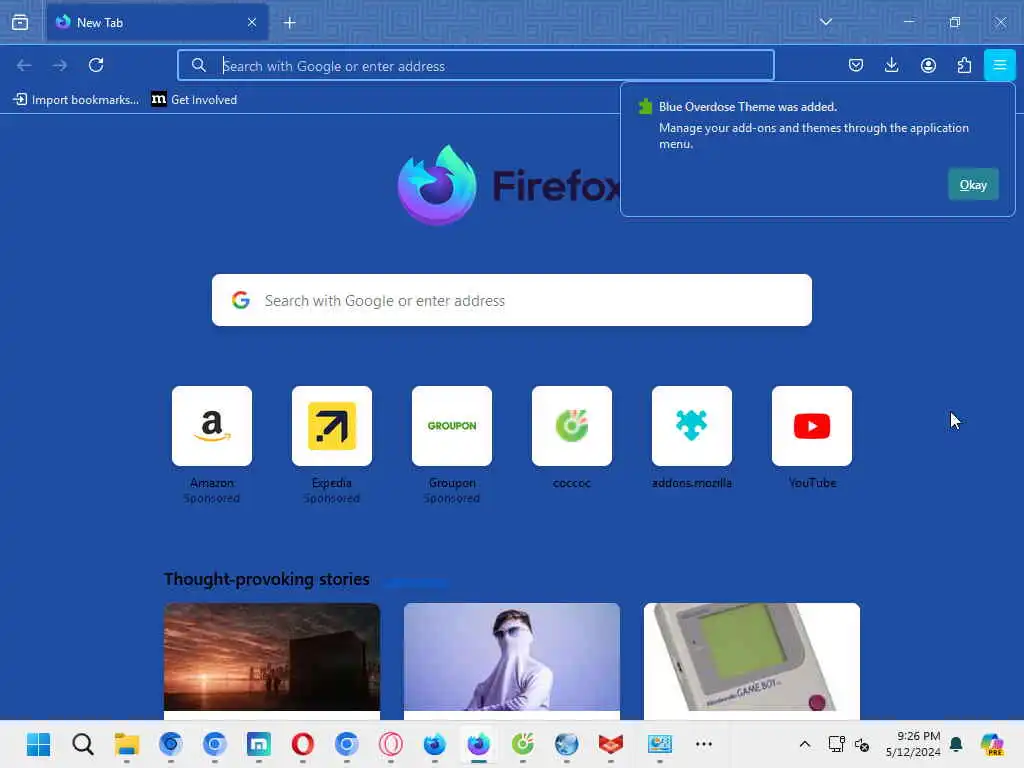1024x768 pixels.
Task: Open Windows taskbar search
Action: pyautogui.click(x=83, y=744)
